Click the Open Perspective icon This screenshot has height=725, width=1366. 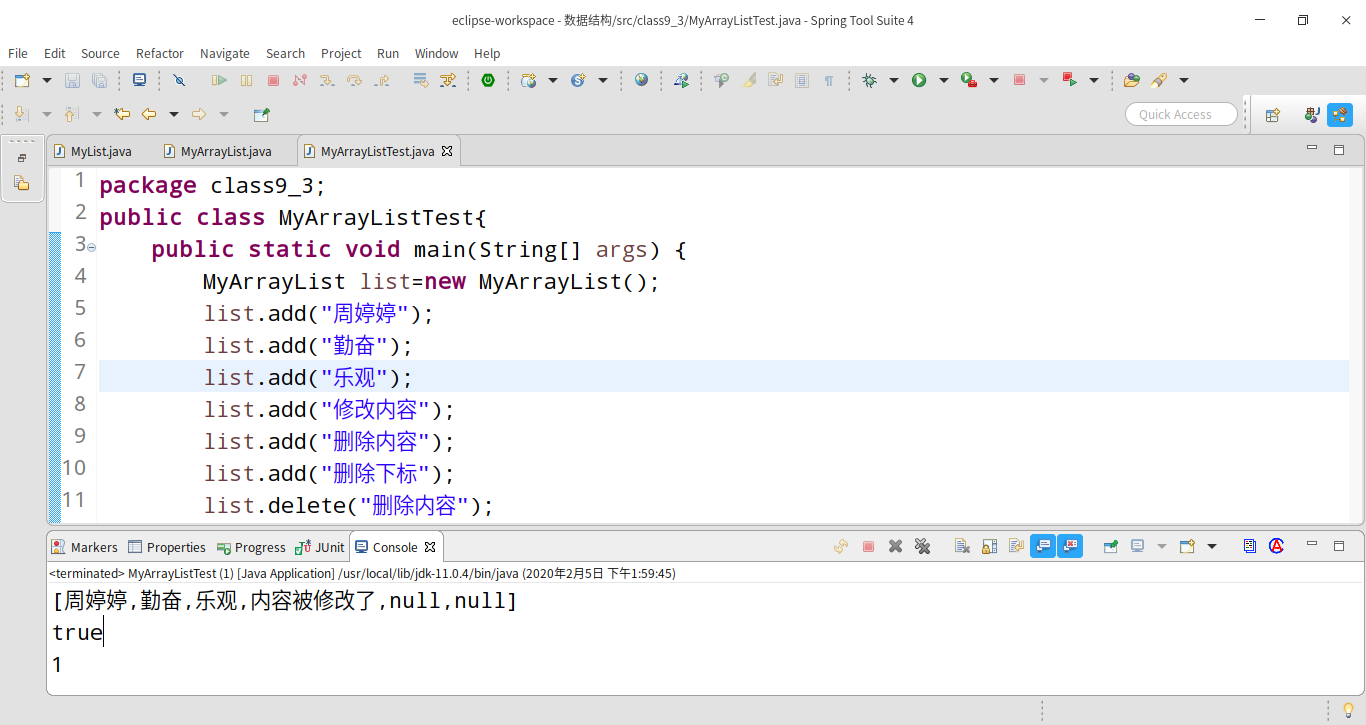tap(1273, 115)
